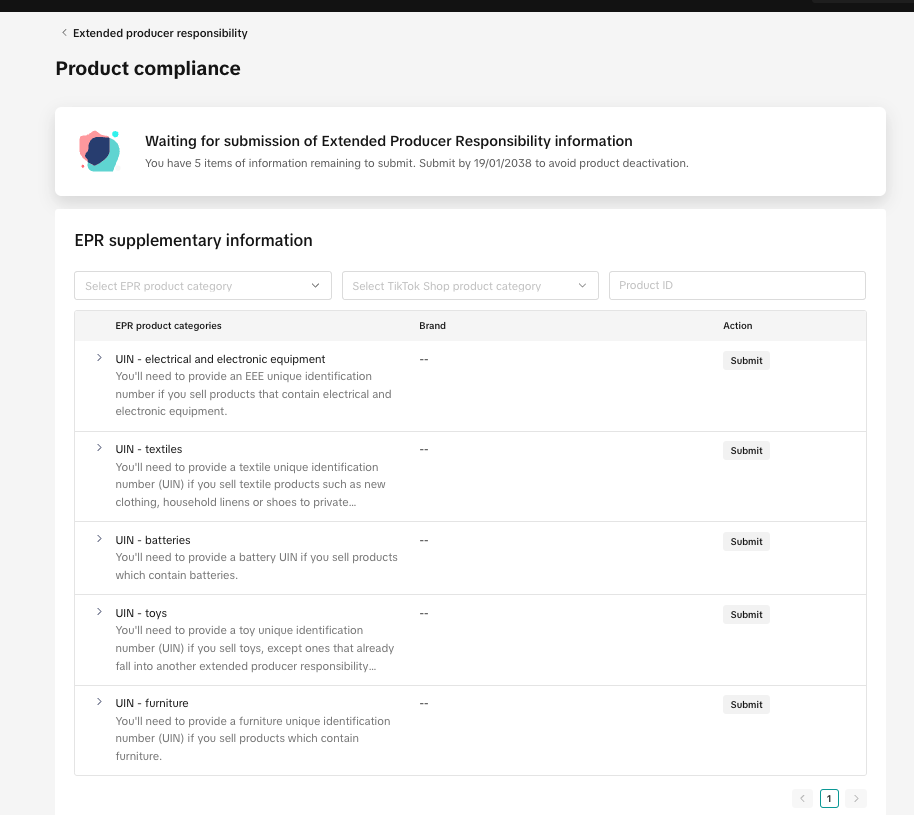This screenshot has width=914, height=815.
Task: Open the TikTok Shop product category dropdown
Action: [x=470, y=285]
